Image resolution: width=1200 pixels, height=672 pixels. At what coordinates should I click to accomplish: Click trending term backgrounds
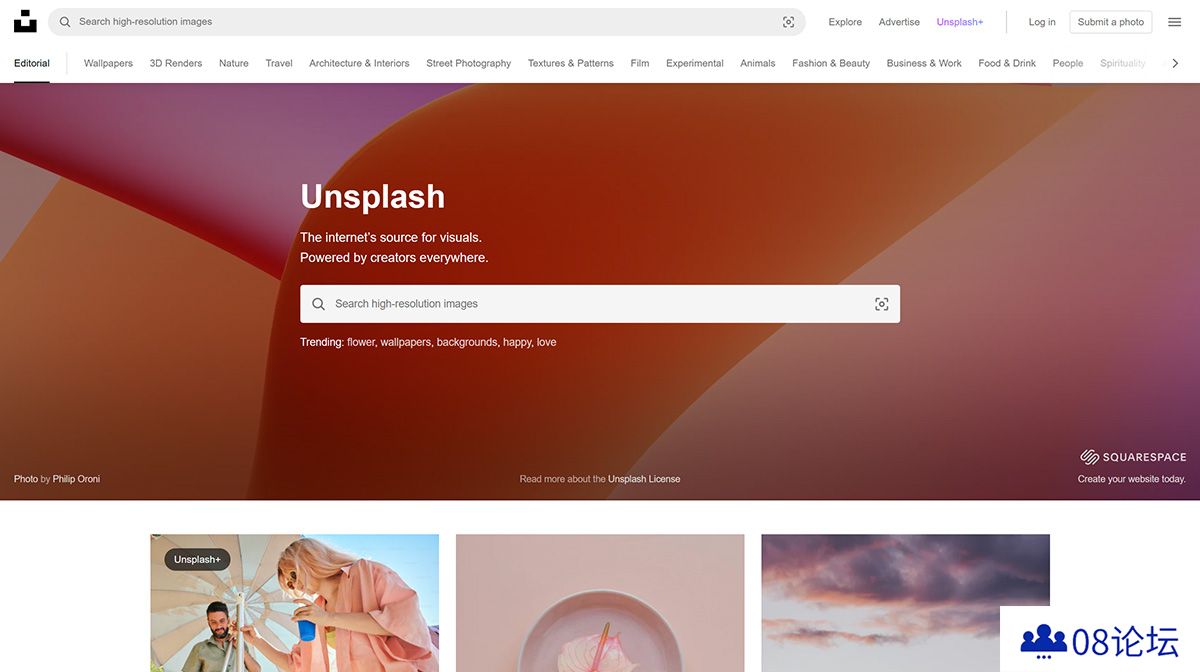coord(468,342)
